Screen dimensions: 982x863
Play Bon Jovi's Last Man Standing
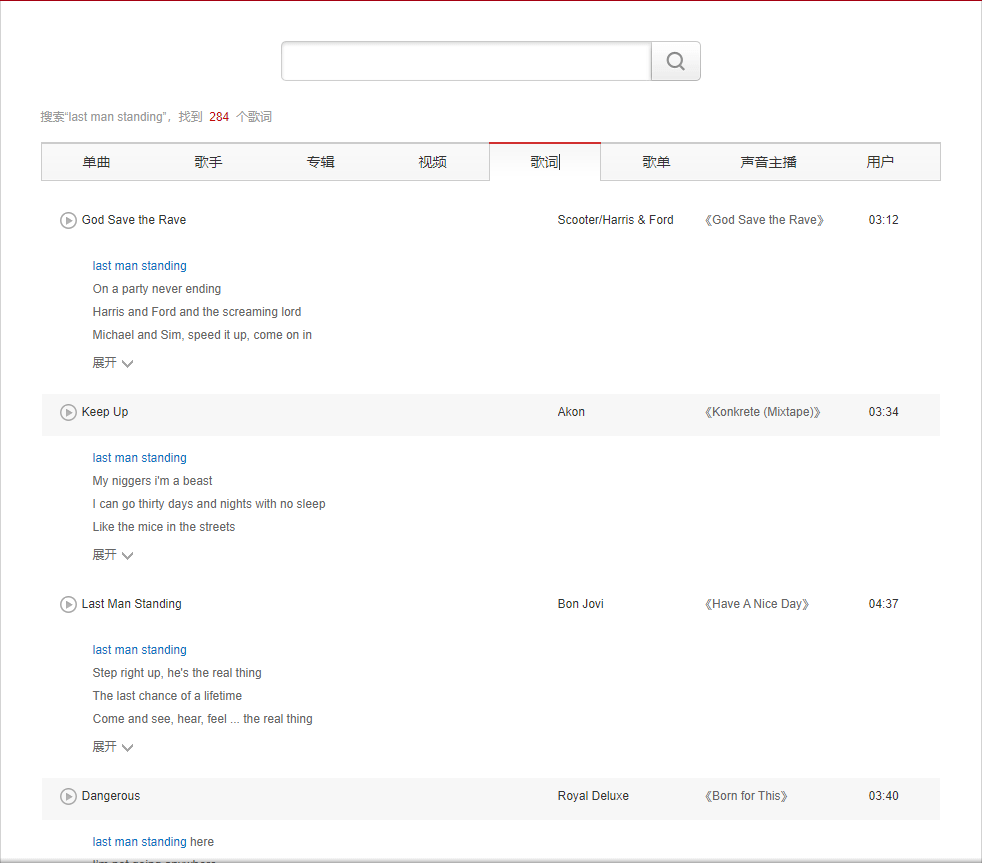[x=68, y=604]
